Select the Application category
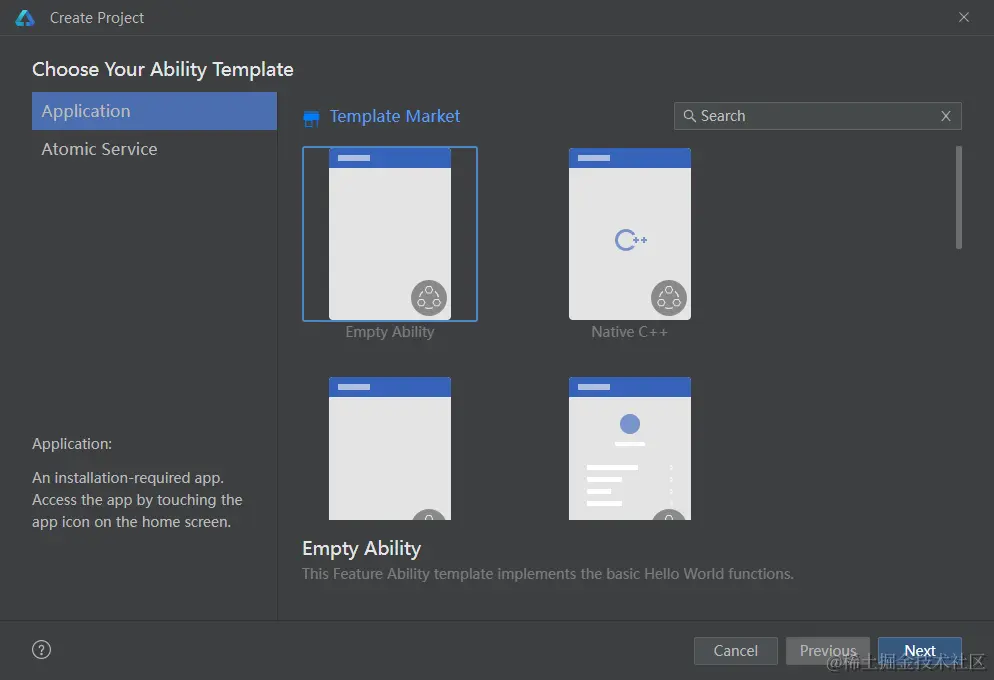This screenshot has width=994, height=680. [154, 111]
